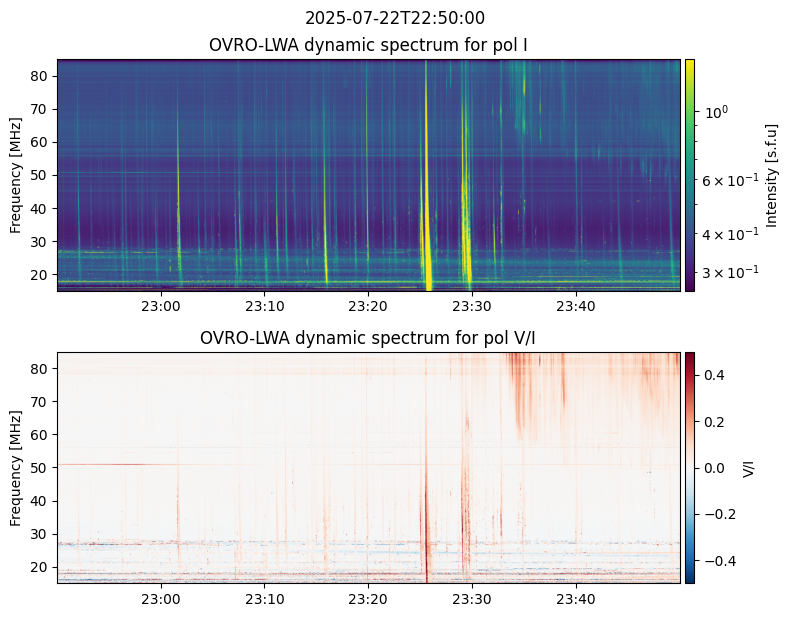Click the 23:40 tick label on lower plot
Screen dimensions: 789x617
click(x=576, y=599)
